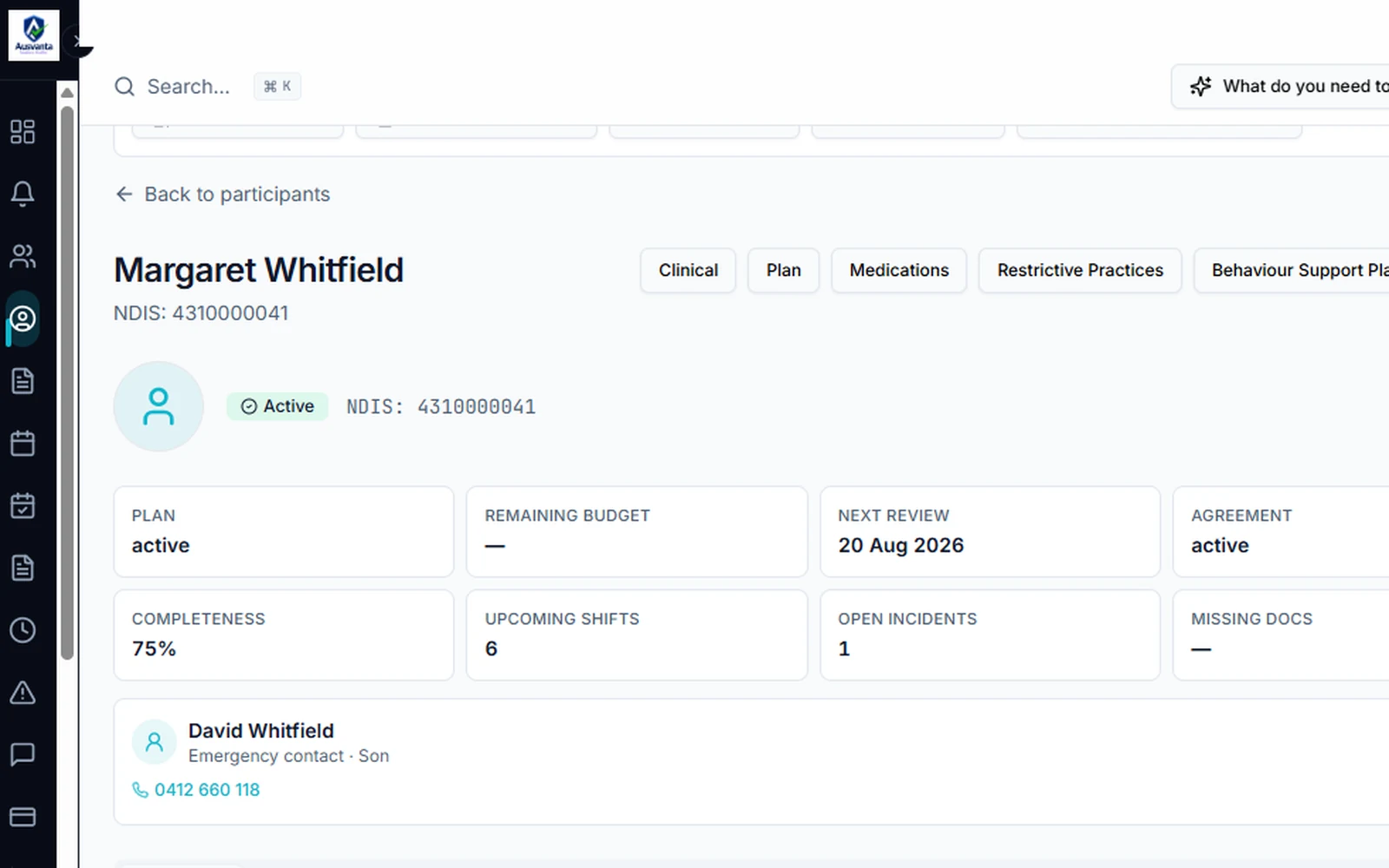This screenshot has width=1389, height=868.
Task: Open the billing card icon in sidebar
Action: 23,817
